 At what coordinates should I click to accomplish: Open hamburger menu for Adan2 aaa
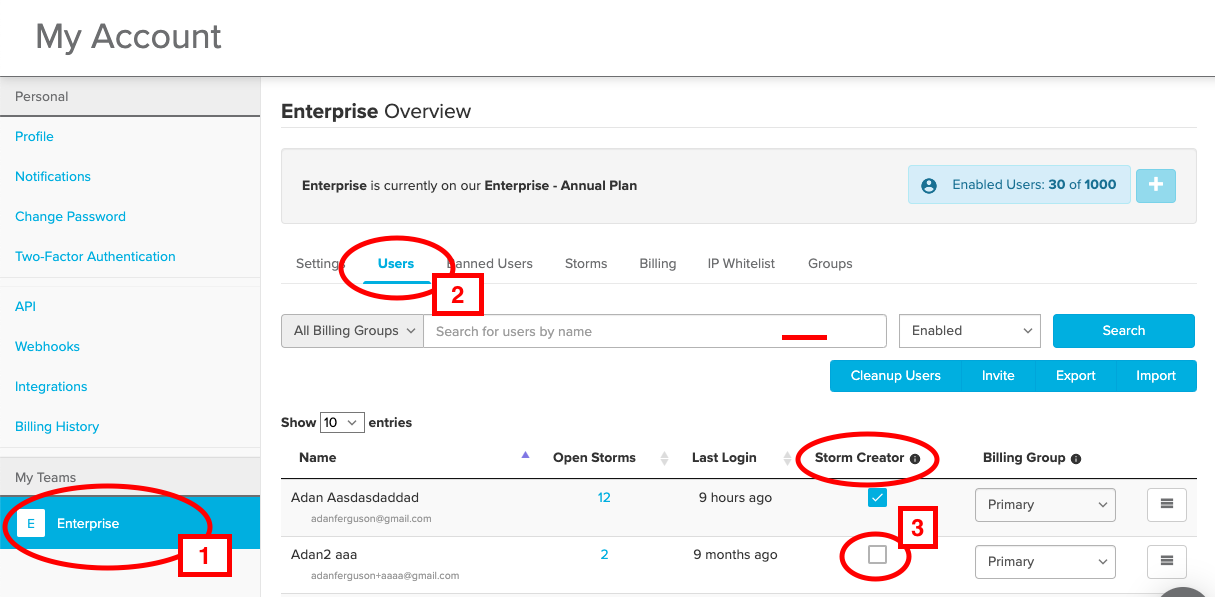1166,561
